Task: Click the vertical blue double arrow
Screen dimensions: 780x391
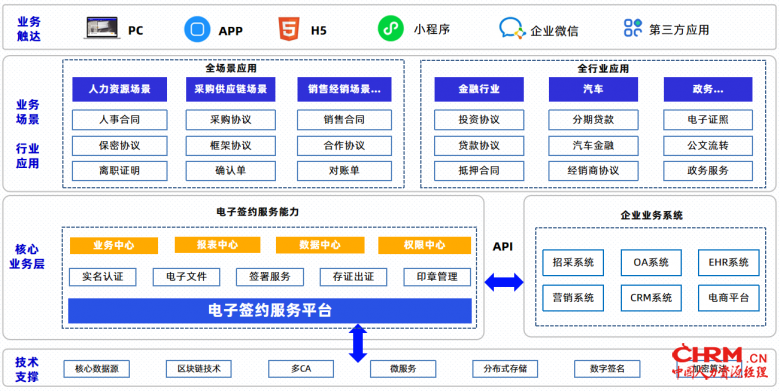Action: coord(358,343)
